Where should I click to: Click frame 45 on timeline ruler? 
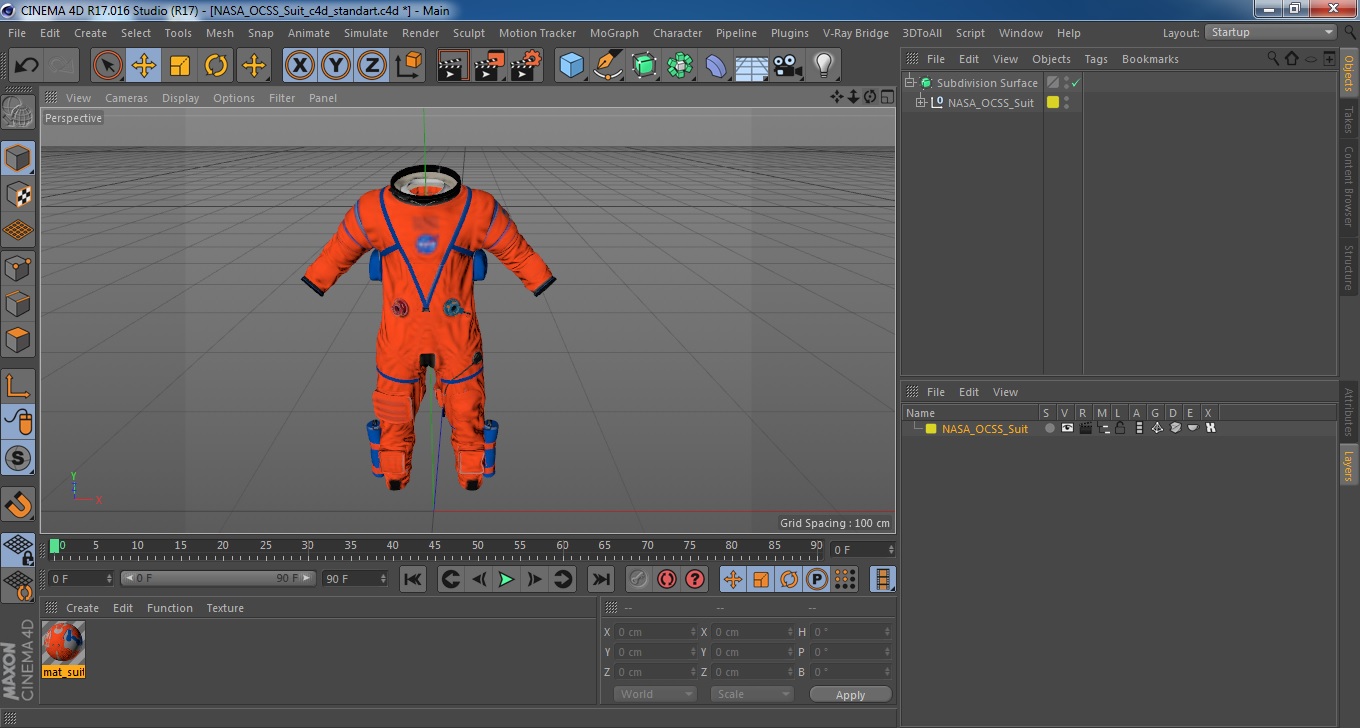[x=435, y=547]
